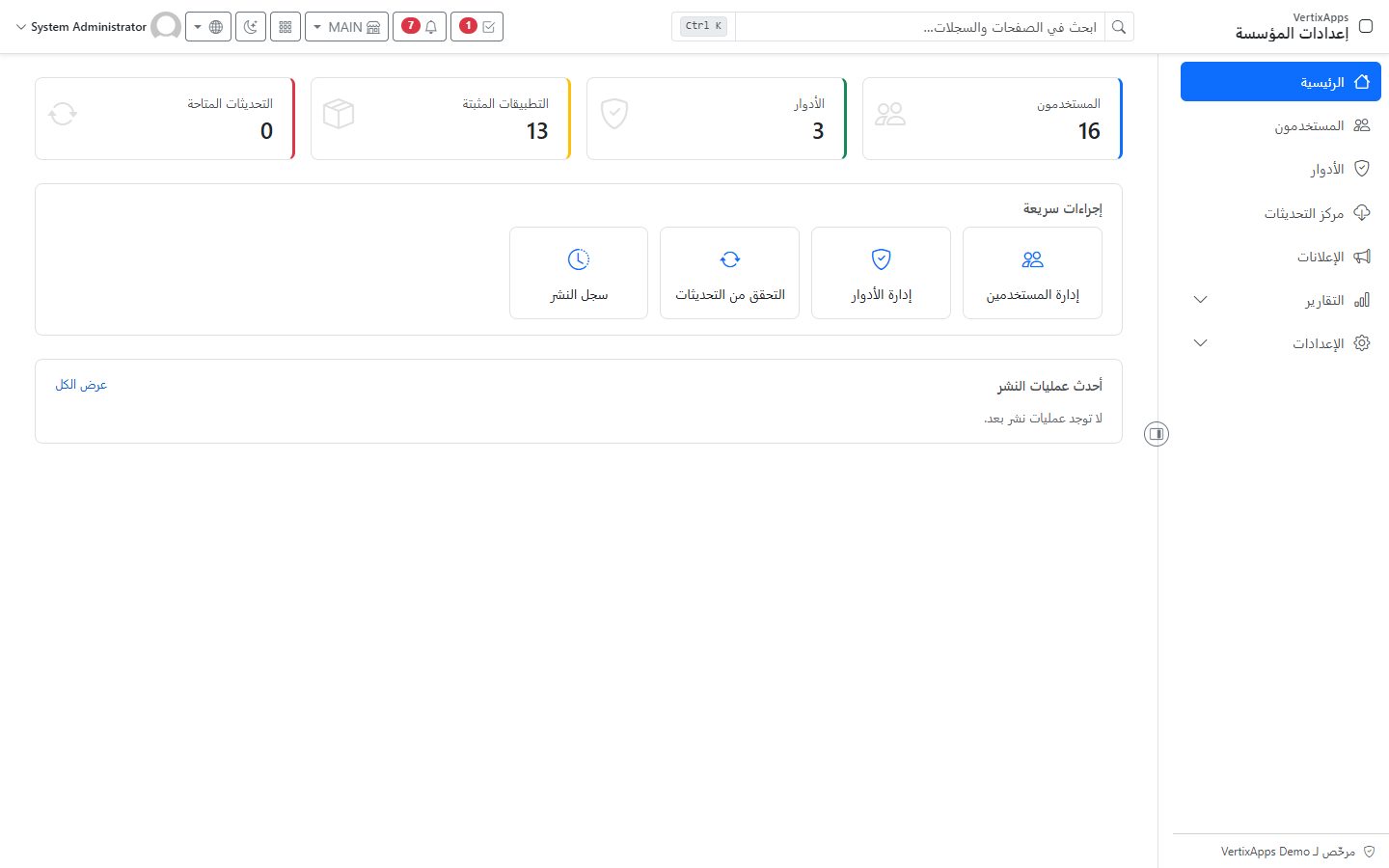Open the tasks checklist icon with badge 1
1389x868 pixels.
(477, 27)
